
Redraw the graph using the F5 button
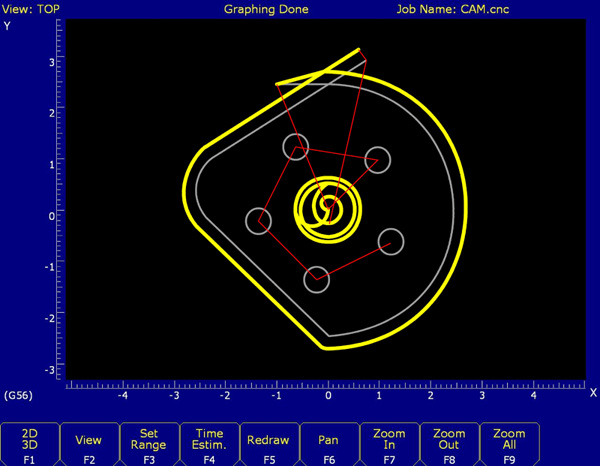(269, 445)
